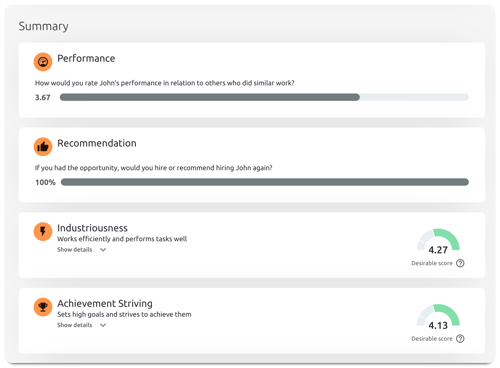Click the Industriousness lightning bolt icon
Screen dimensions: 500x368
tap(43, 231)
